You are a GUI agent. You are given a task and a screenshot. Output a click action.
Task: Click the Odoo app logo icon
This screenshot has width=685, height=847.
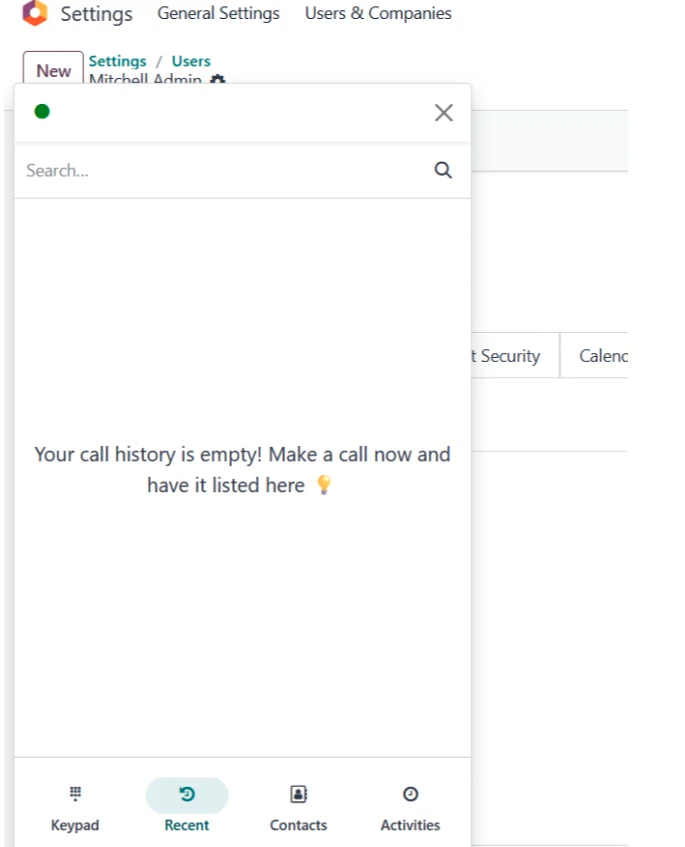coord(35,12)
